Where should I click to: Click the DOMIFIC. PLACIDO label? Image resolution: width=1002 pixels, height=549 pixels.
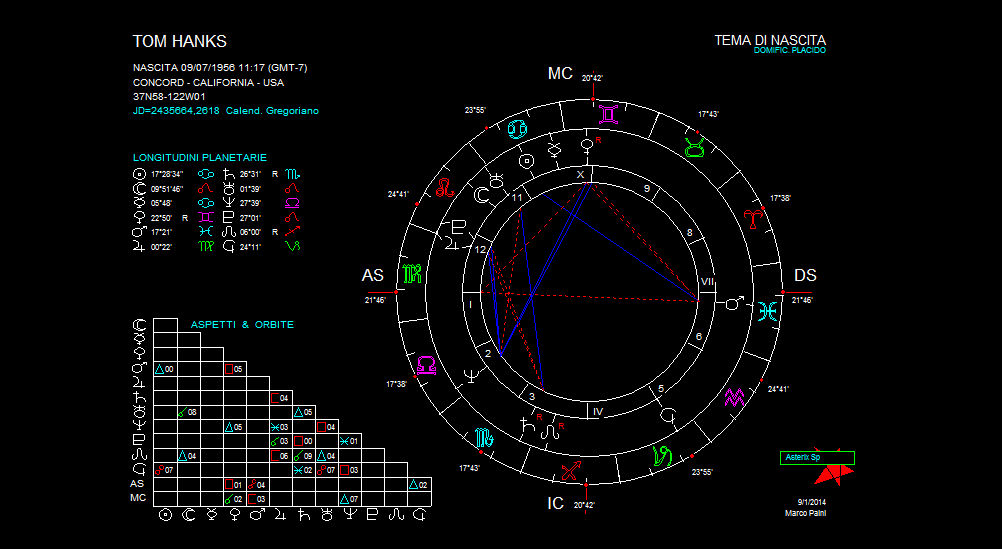pos(790,50)
